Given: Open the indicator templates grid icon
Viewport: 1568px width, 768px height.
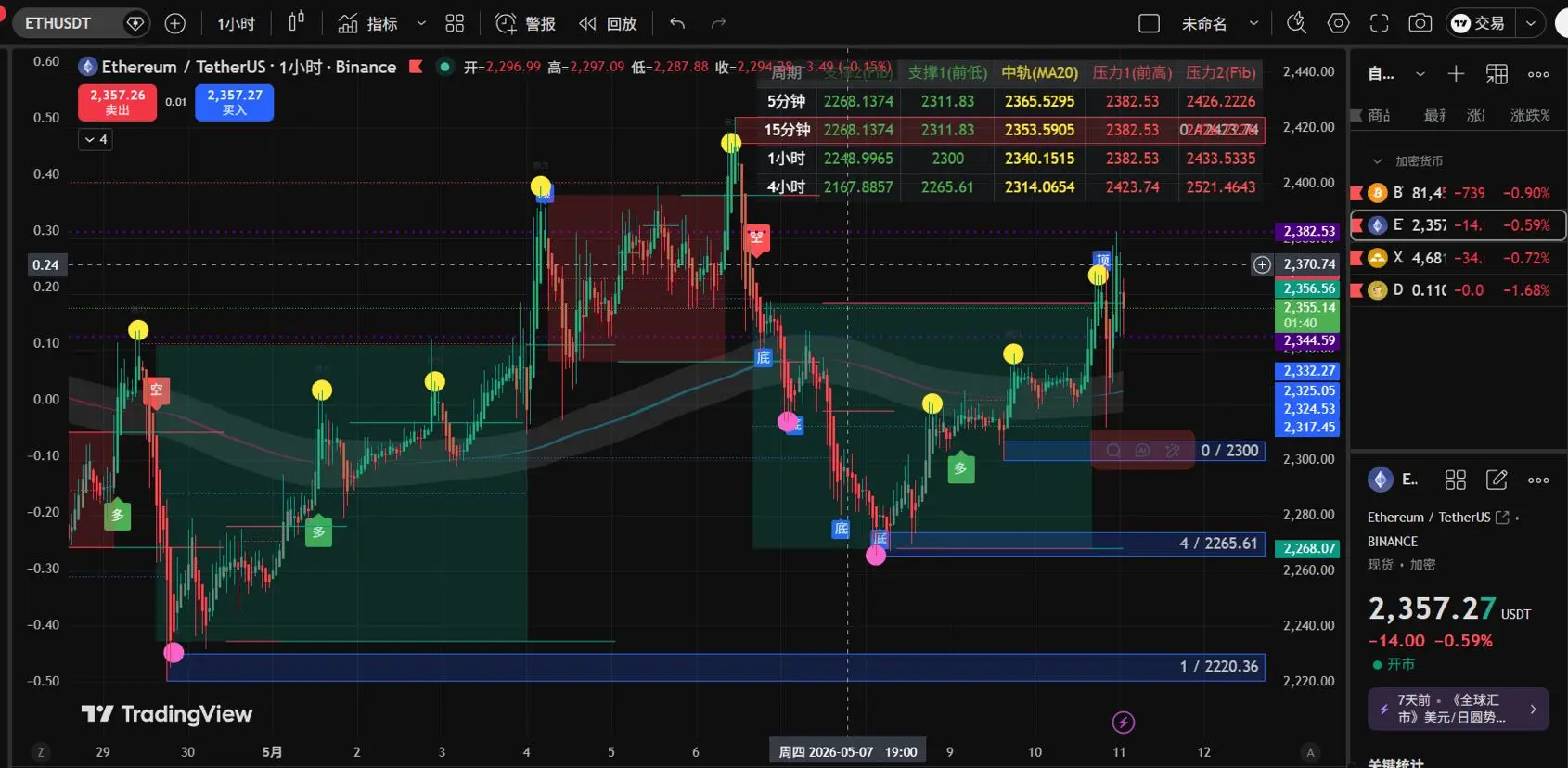Looking at the screenshot, I should click(455, 23).
